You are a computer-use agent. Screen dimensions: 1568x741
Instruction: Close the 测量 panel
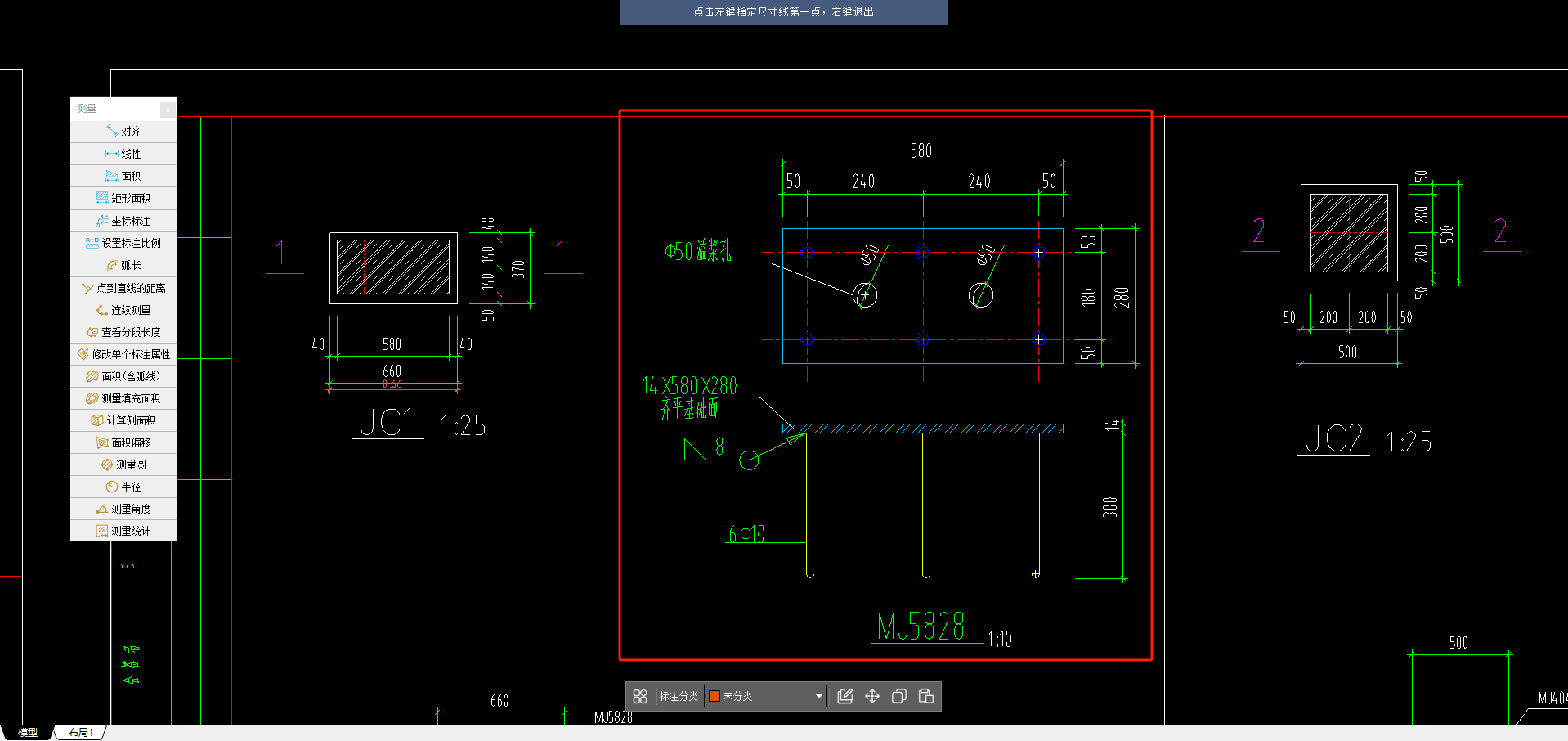[x=167, y=109]
